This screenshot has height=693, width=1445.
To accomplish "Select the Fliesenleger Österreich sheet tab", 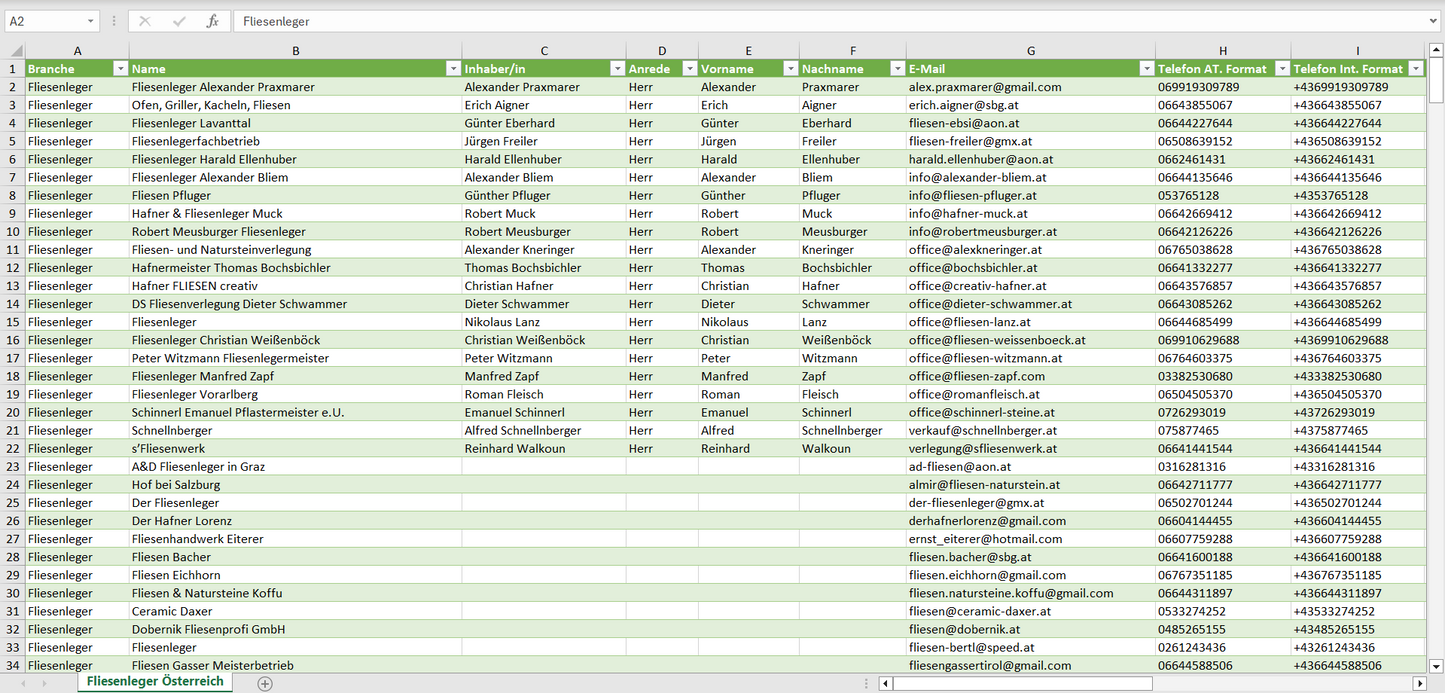I will point(155,682).
